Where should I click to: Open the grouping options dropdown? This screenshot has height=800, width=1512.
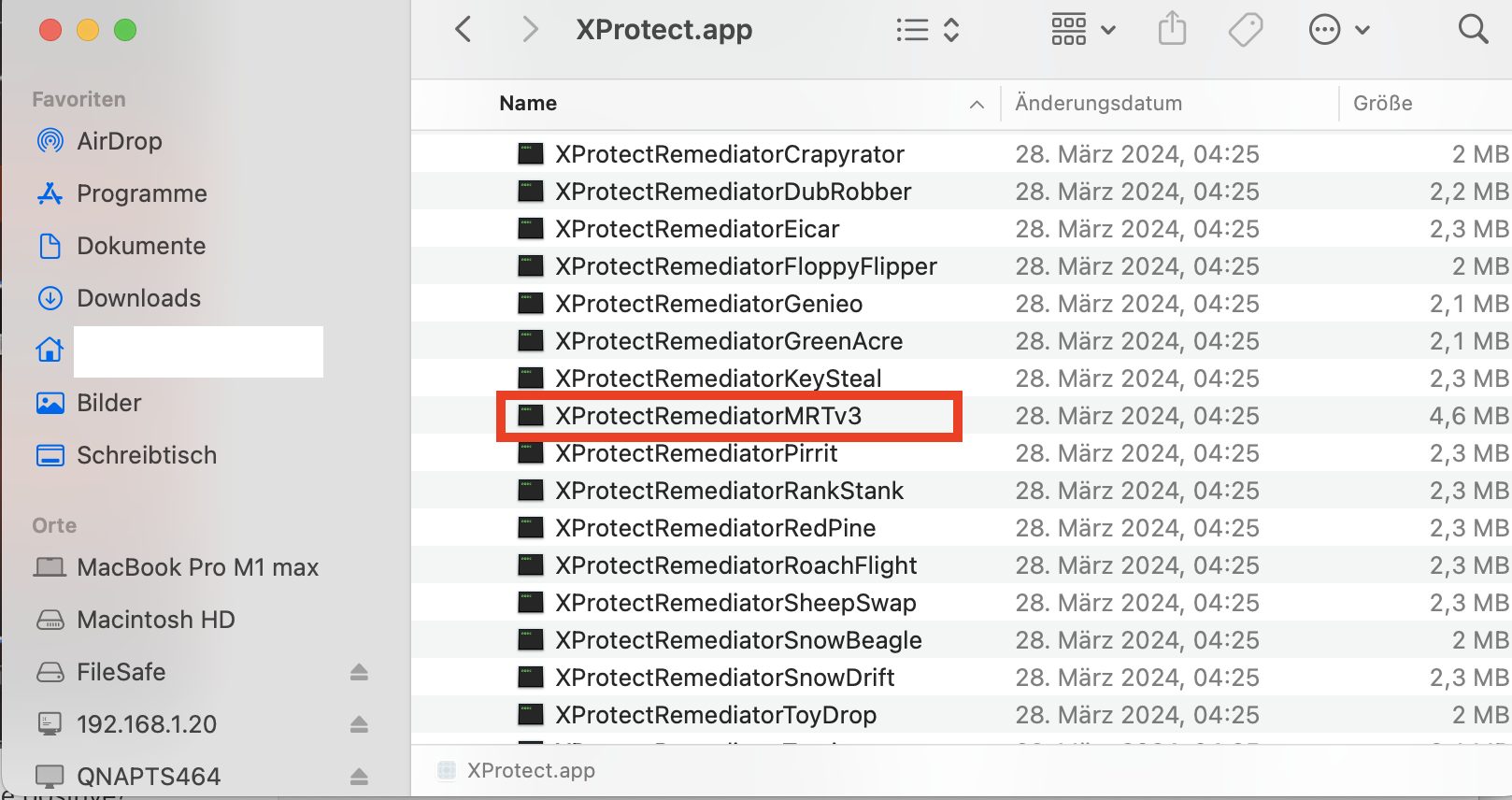(x=1083, y=30)
